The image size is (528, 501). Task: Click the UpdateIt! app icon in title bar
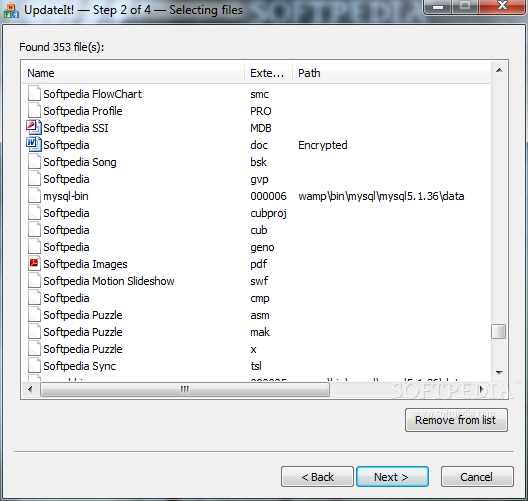[x=11, y=10]
